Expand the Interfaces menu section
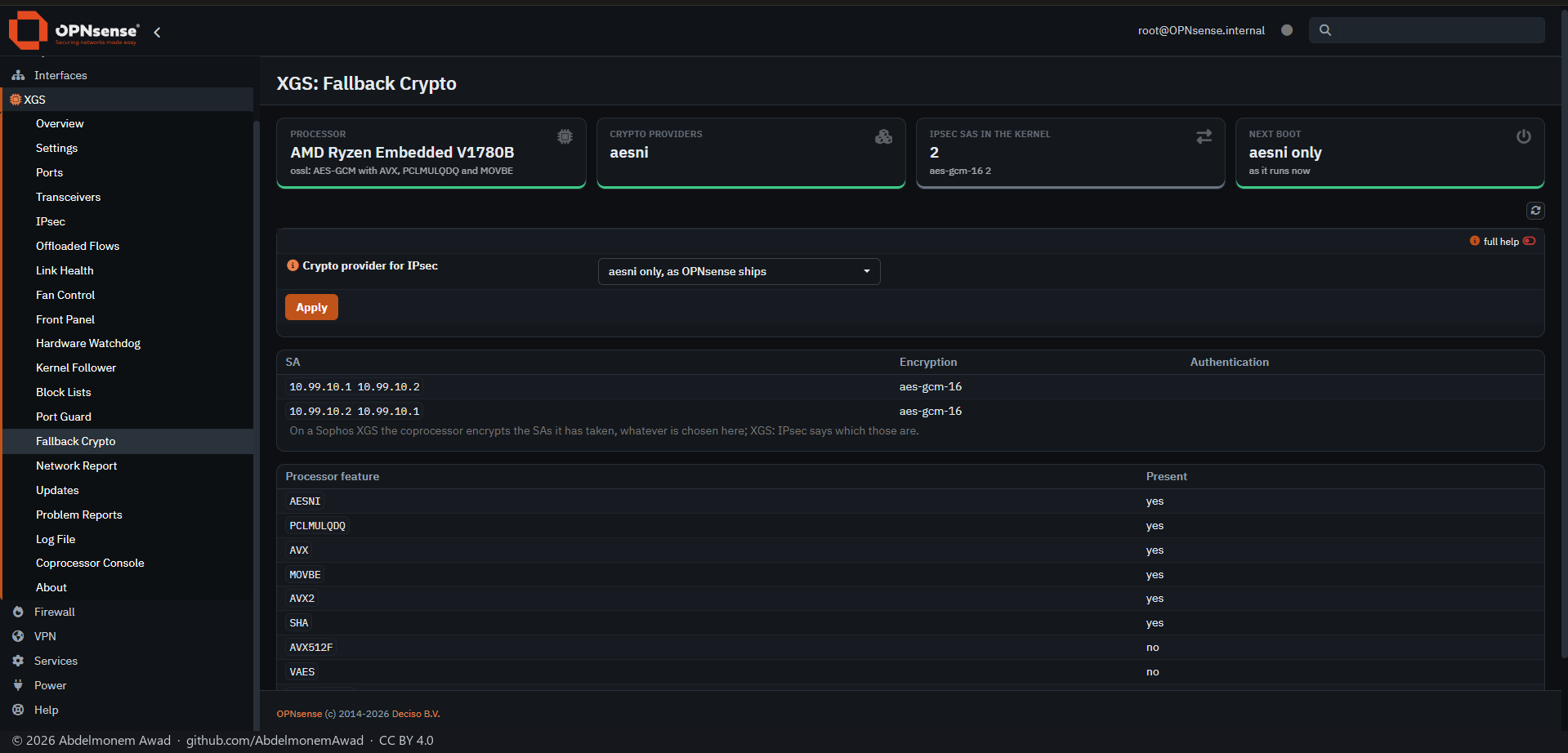Image resolution: width=1568 pixels, height=753 pixels. (127, 75)
